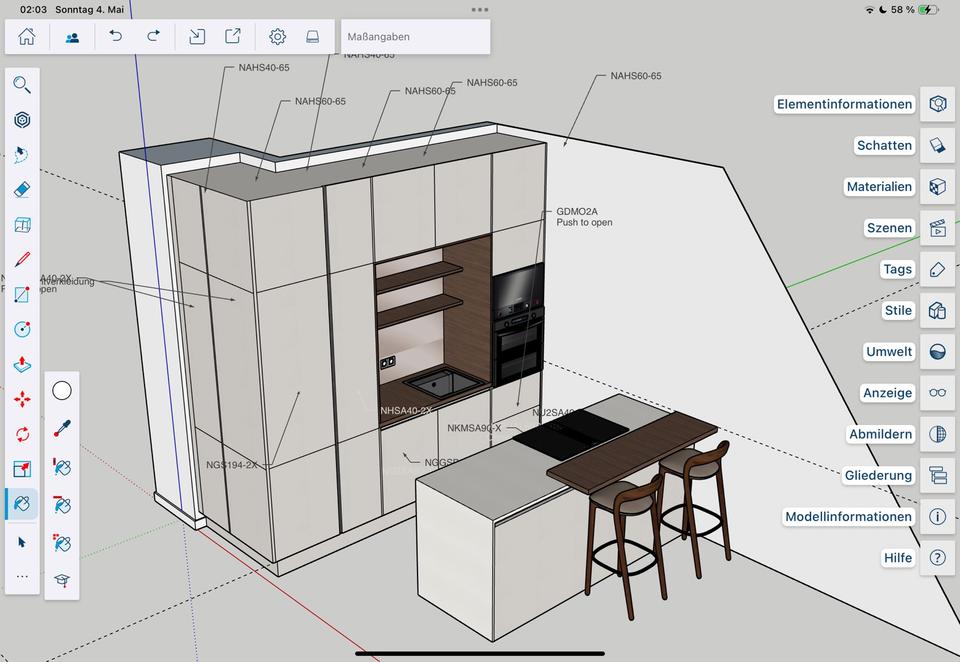Activate the Push/Pull tool

22,364
